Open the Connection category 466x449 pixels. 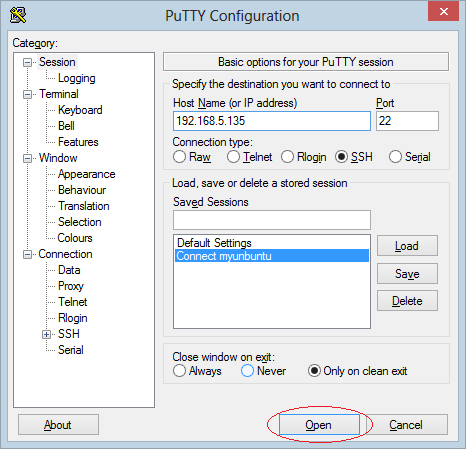tap(65, 254)
